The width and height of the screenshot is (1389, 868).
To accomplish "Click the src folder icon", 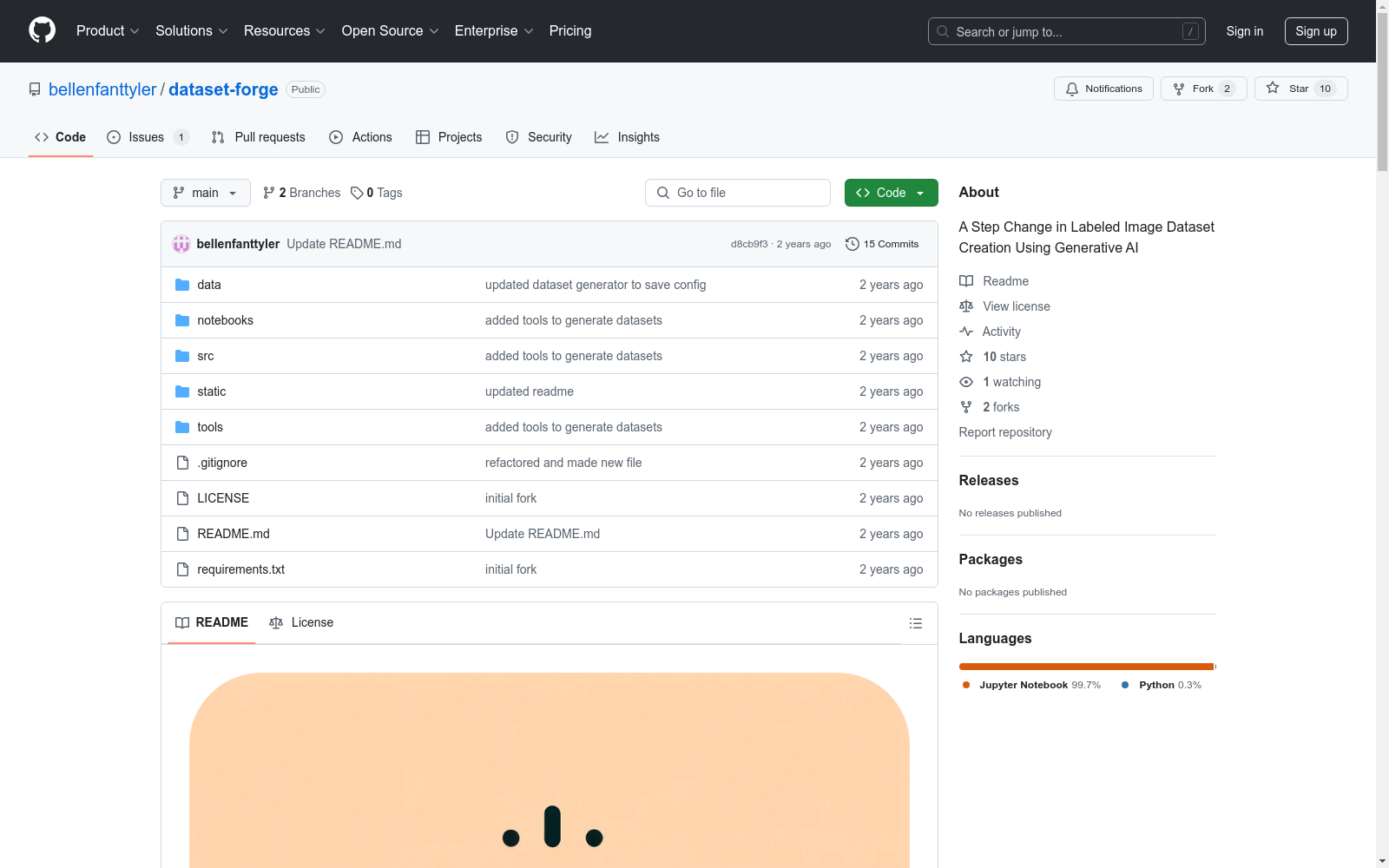I will 182,356.
